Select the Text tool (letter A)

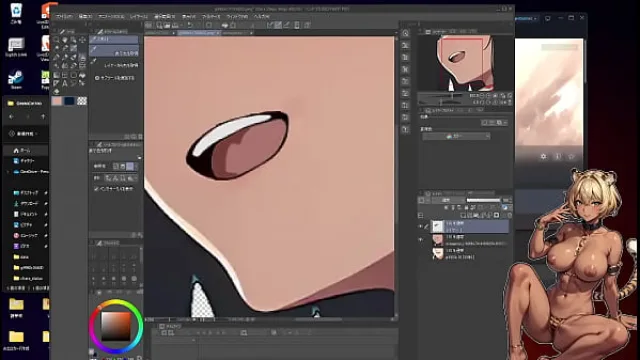[65, 84]
